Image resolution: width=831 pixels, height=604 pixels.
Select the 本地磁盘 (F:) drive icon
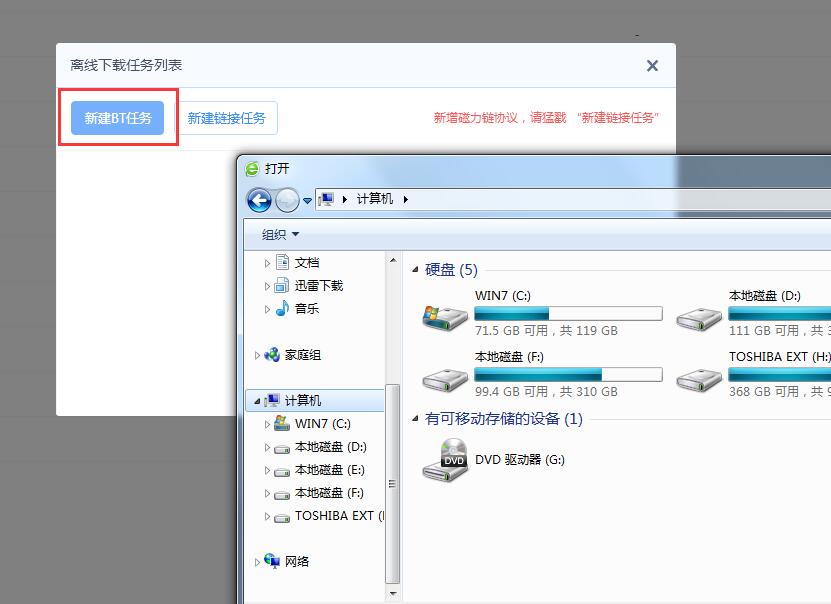point(445,380)
